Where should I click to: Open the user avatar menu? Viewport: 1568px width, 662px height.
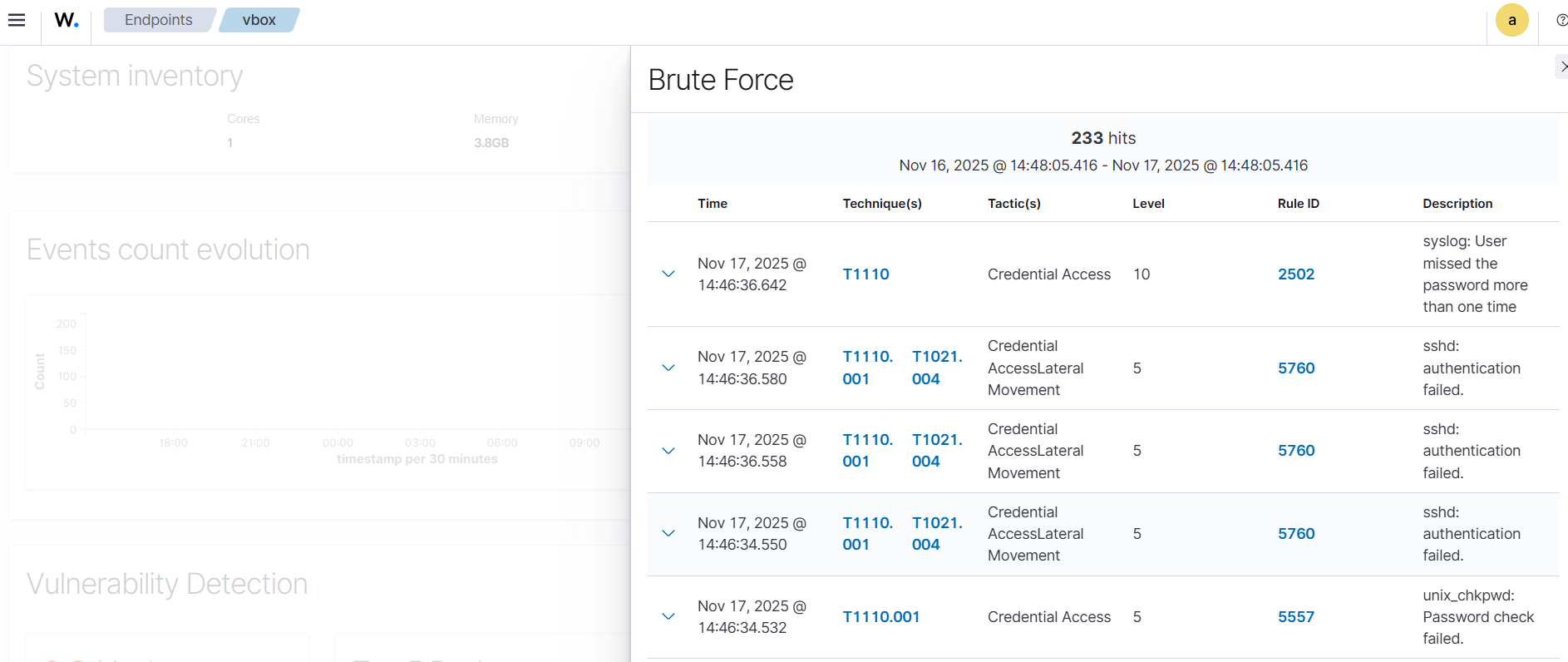pos(1511,20)
